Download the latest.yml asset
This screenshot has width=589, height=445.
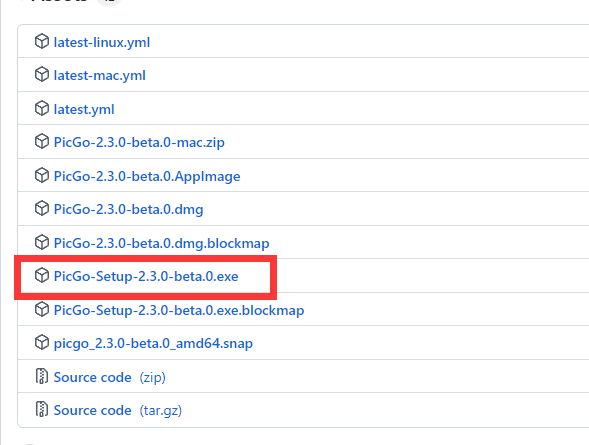pos(84,109)
